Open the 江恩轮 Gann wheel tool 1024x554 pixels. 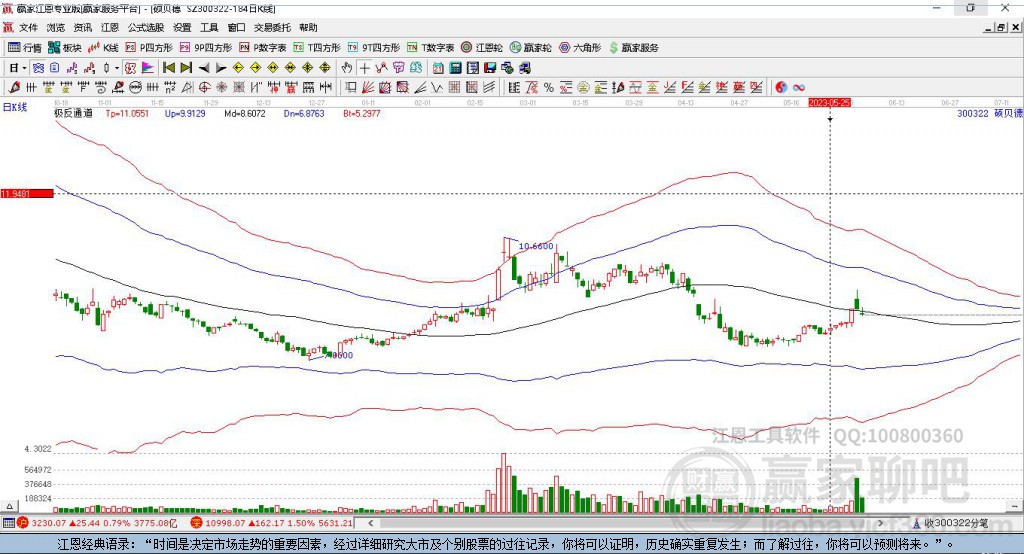pos(482,48)
